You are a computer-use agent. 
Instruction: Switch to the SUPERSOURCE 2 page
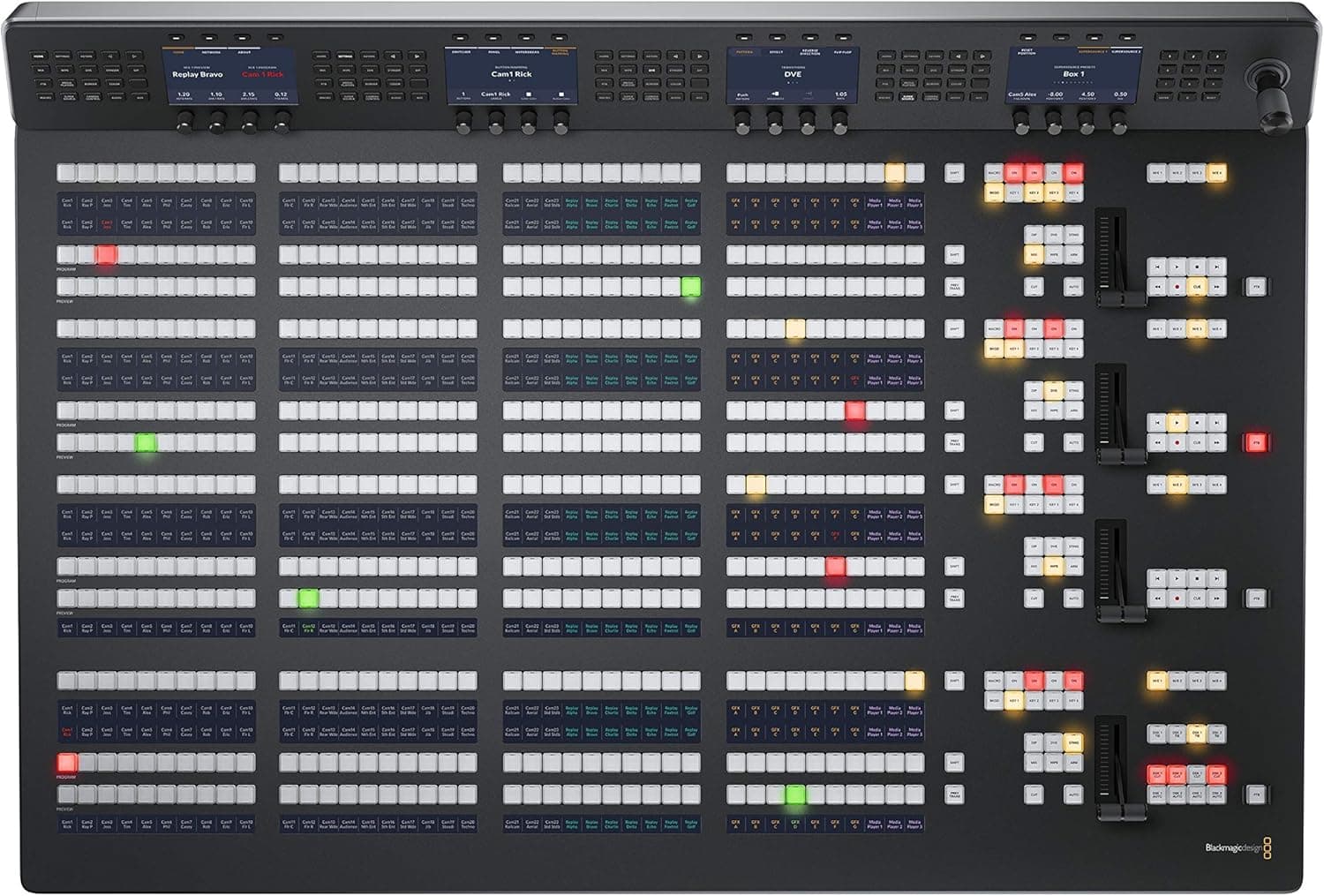1126,51
